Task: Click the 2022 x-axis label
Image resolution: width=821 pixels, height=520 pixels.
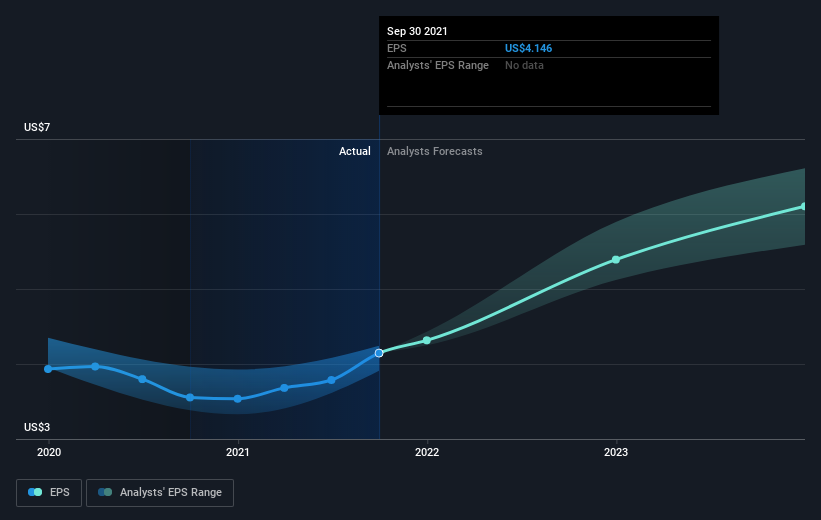Action: (x=427, y=452)
